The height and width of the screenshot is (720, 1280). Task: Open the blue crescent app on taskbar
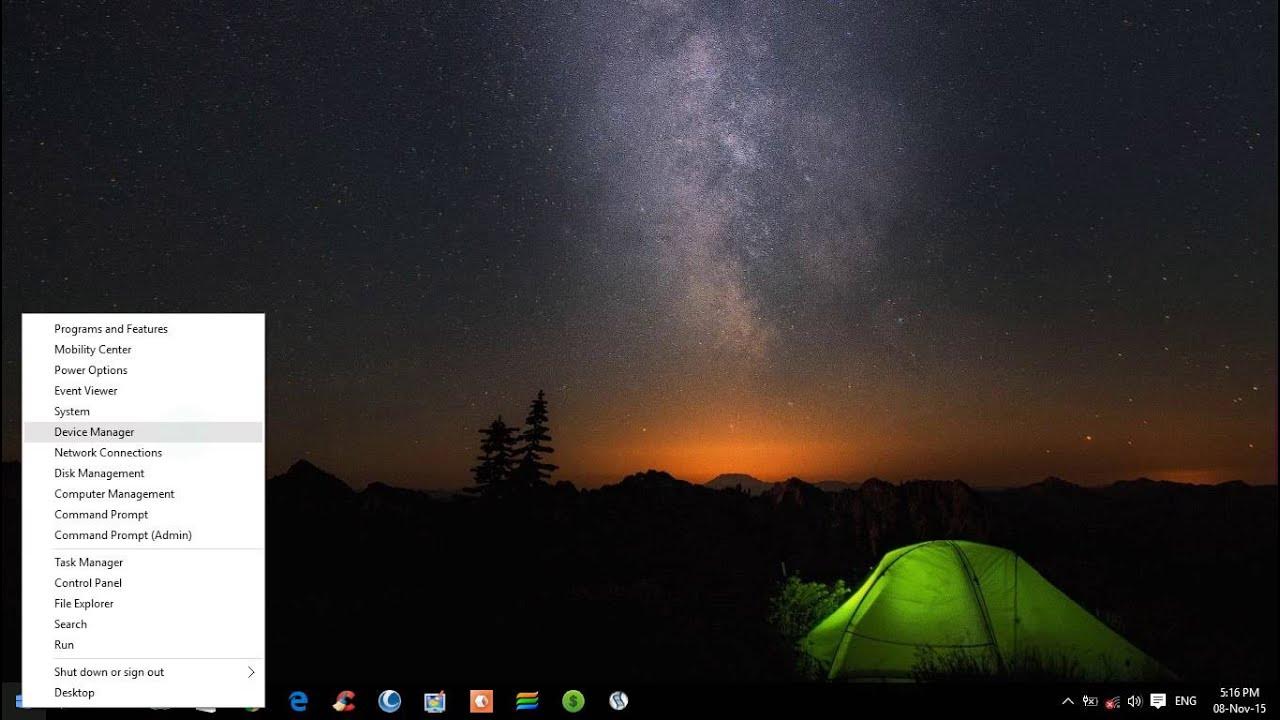click(x=390, y=701)
